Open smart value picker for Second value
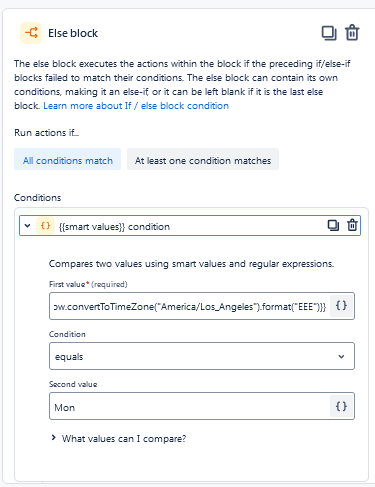This screenshot has height=487, width=375. [x=341, y=406]
